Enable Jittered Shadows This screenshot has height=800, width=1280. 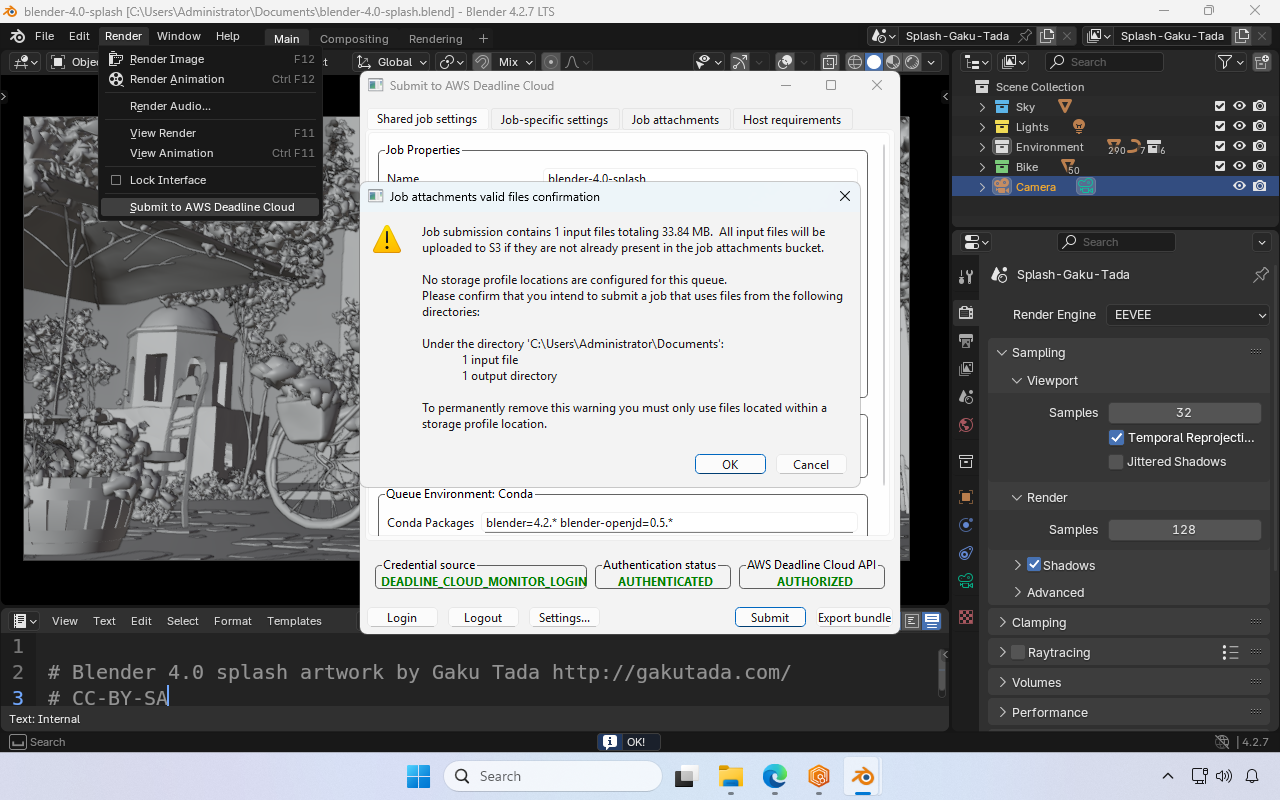(1116, 461)
